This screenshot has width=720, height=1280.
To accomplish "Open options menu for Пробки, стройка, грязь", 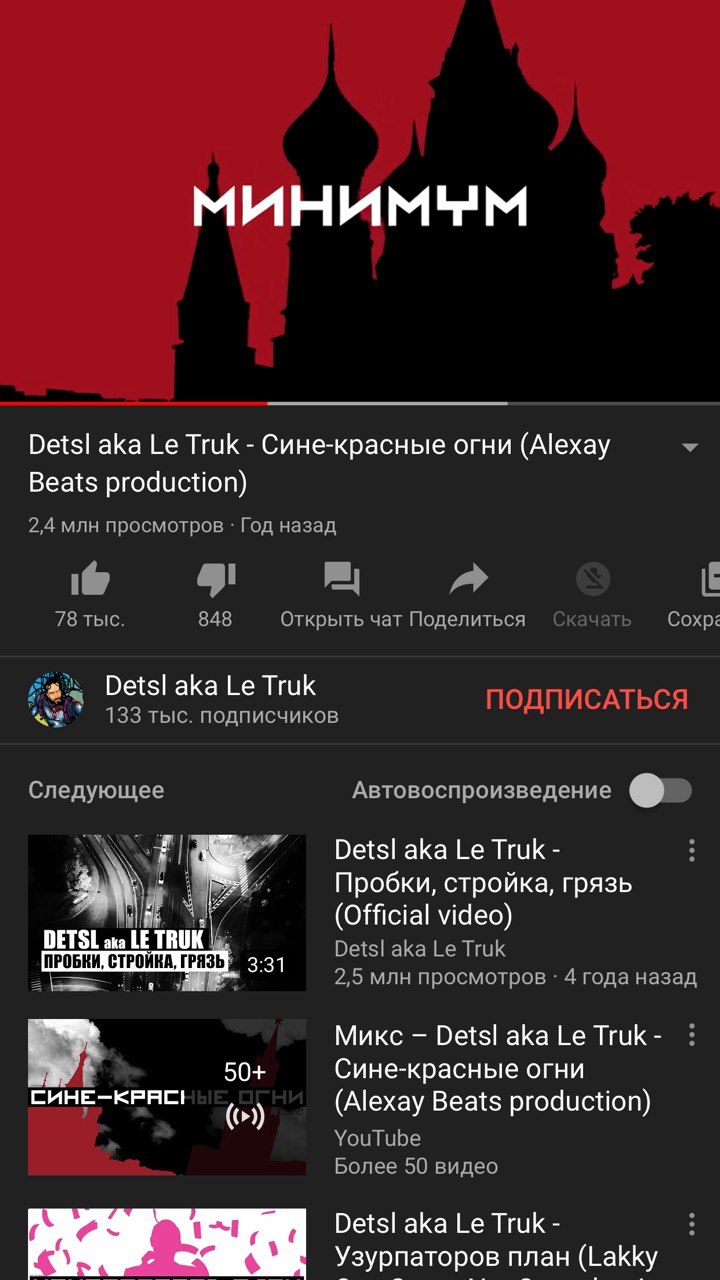I will (x=691, y=850).
